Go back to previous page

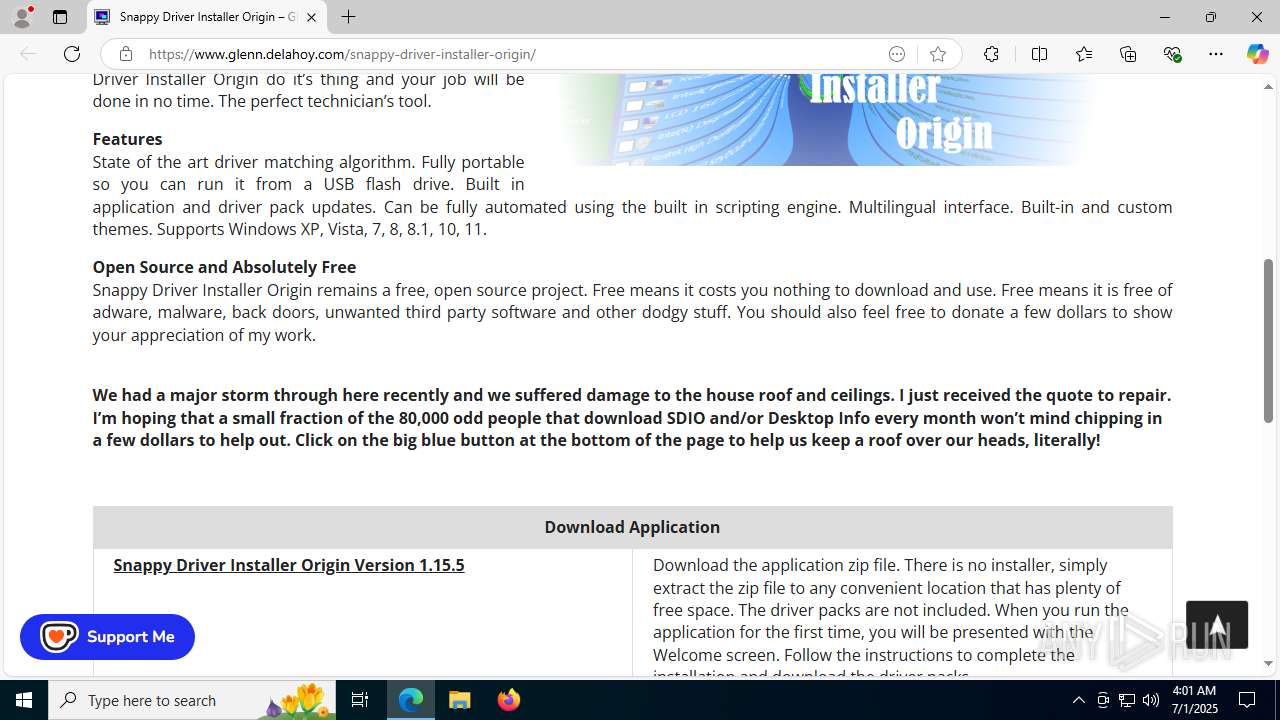(x=28, y=54)
